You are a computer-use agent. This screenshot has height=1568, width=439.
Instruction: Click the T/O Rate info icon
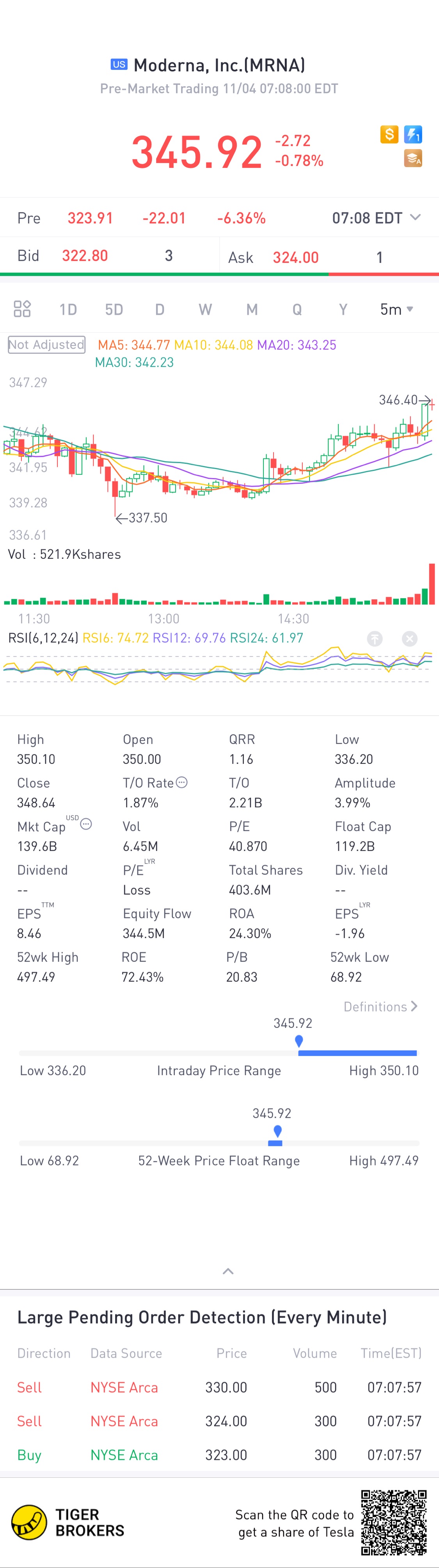click(182, 782)
